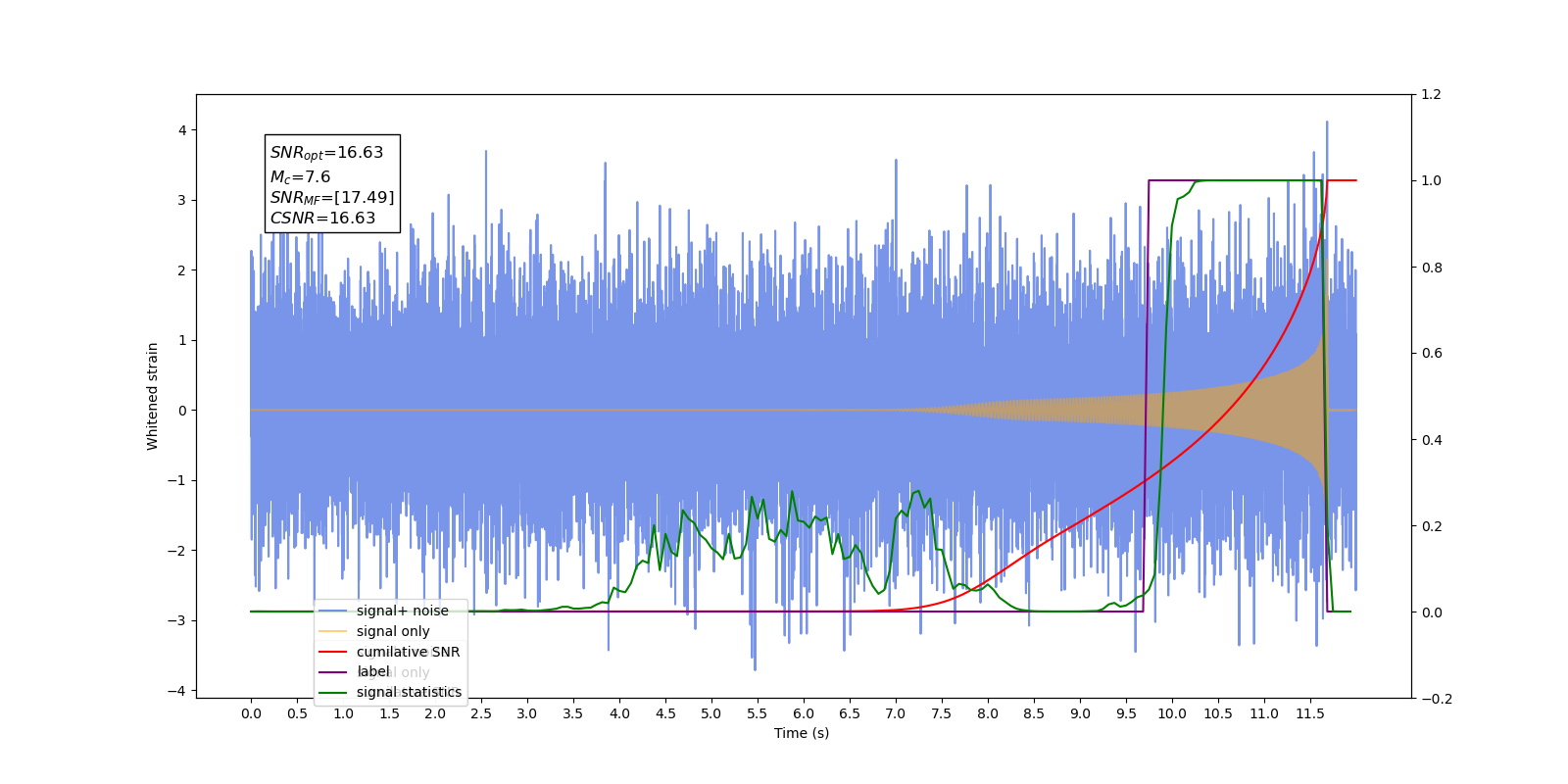Click the 2.5 tick on the Time axis
1568x784 pixels.
click(481, 713)
